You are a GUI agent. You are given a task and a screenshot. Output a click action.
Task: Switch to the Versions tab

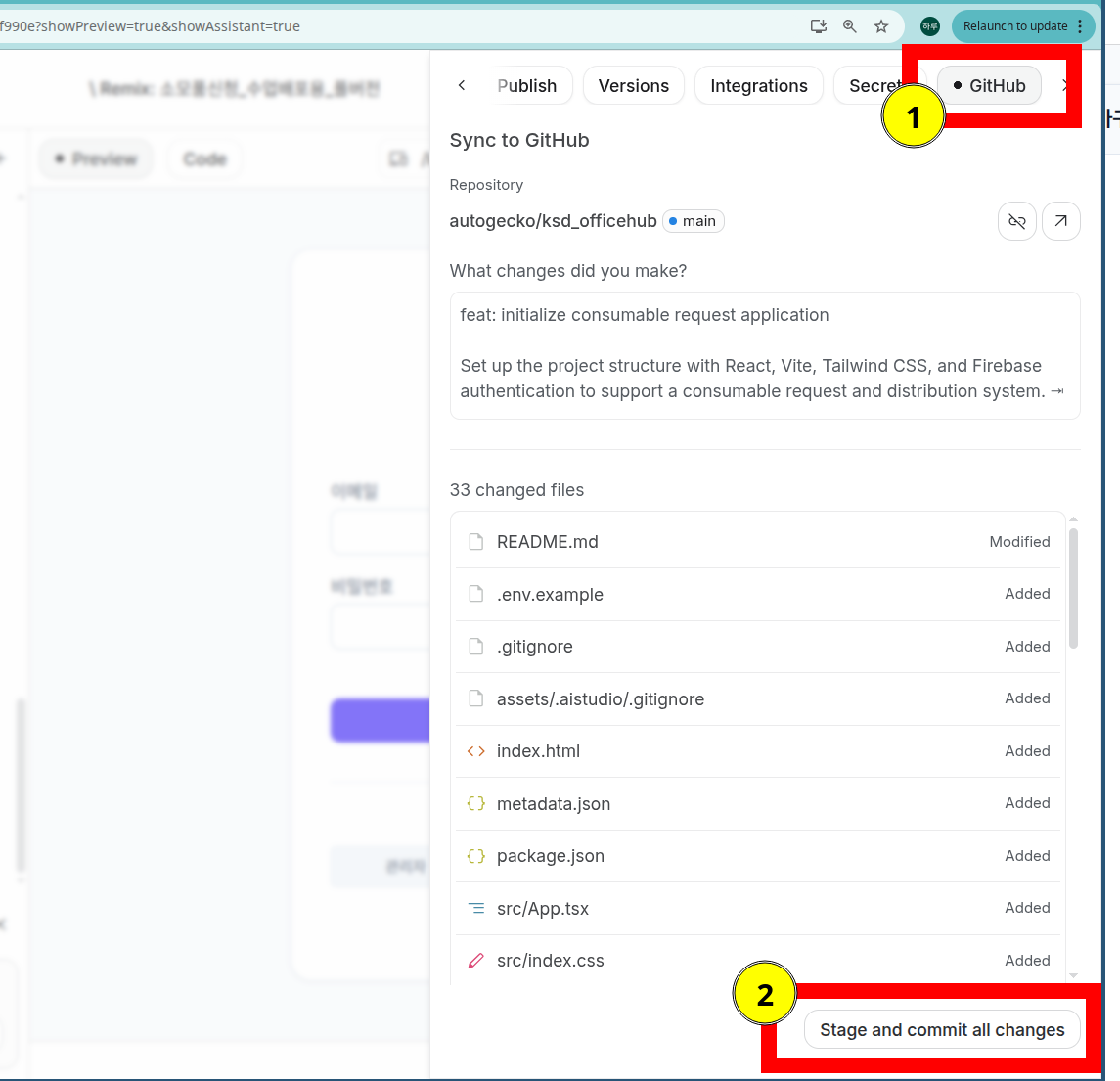tap(634, 86)
